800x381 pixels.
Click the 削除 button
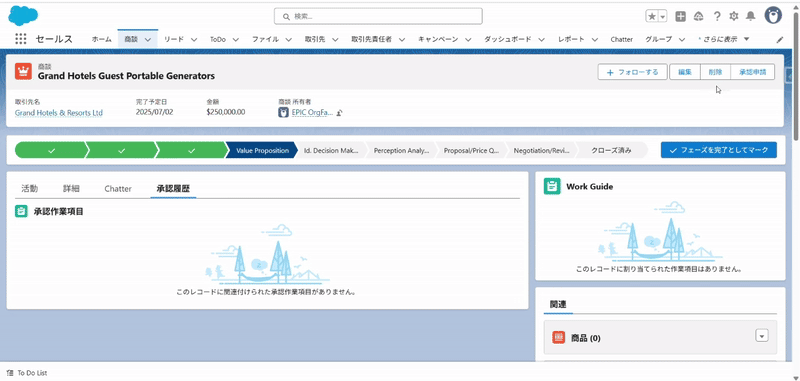pyautogui.click(x=715, y=72)
